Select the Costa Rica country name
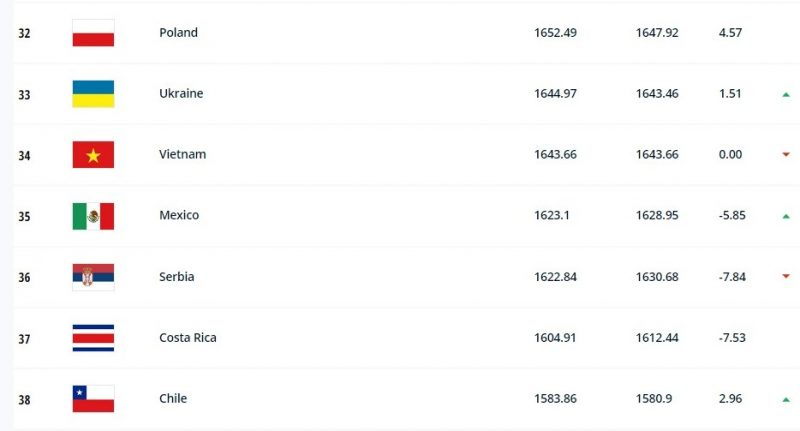Screen dimensions: 800x431 [188, 338]
